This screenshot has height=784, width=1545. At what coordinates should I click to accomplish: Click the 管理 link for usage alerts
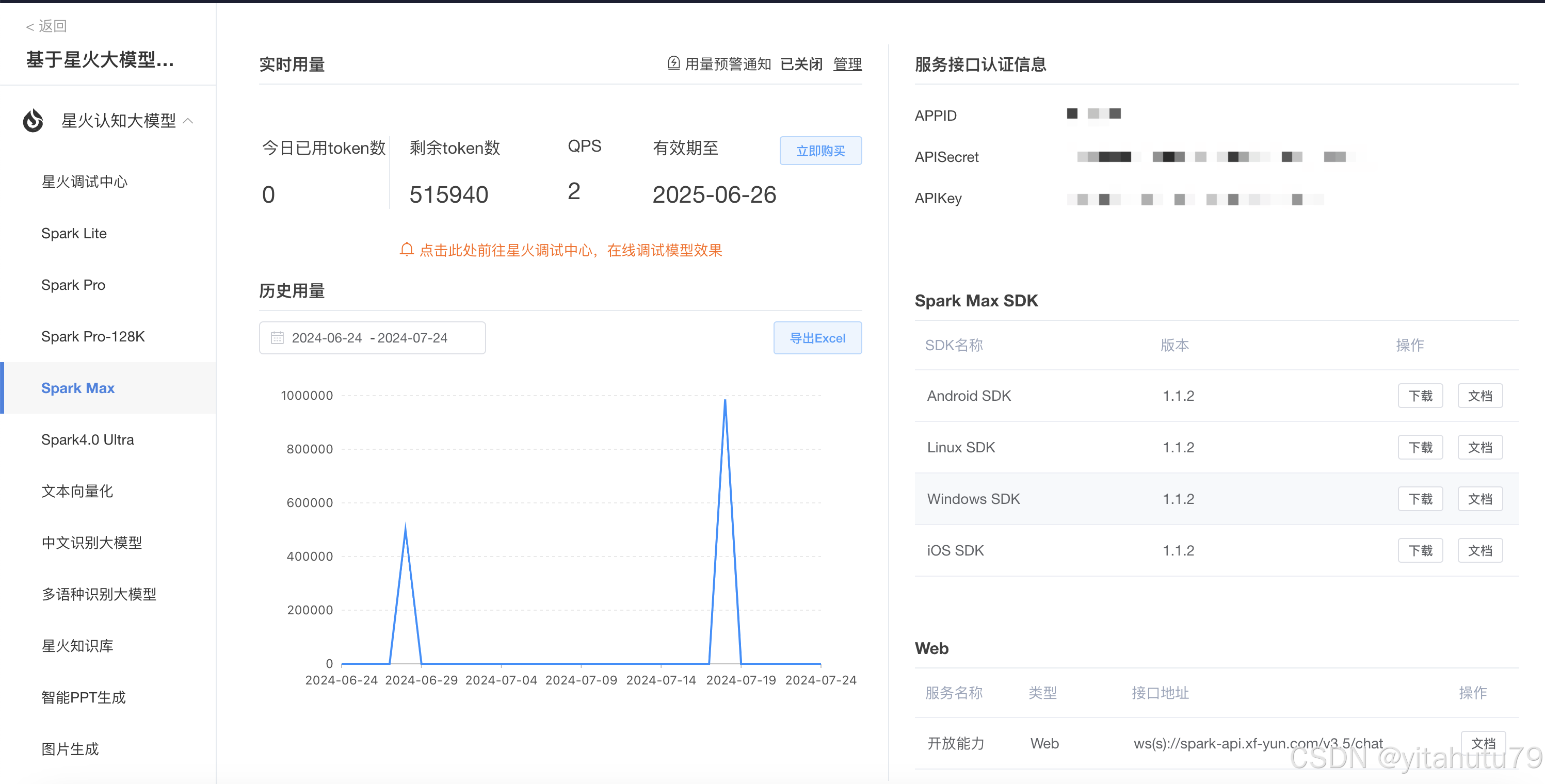point(847,63)
